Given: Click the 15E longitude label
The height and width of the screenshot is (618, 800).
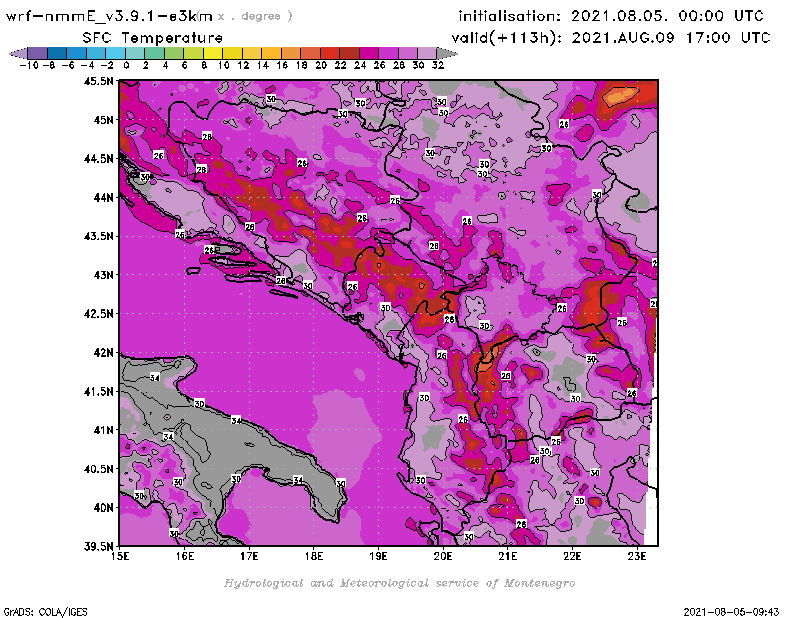Looking at the screenshot, I should coord(120,556).
